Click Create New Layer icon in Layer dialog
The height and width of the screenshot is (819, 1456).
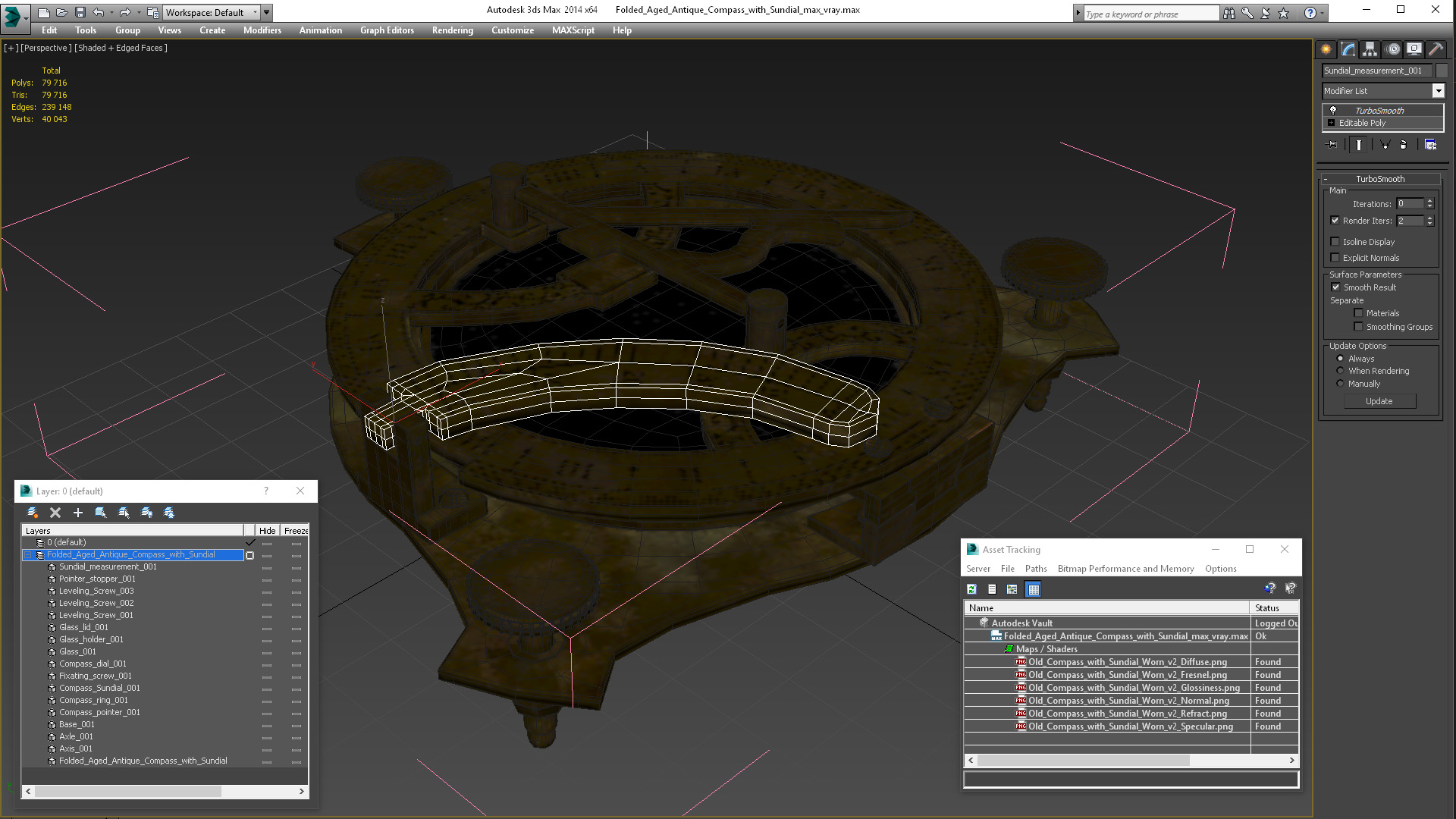point(33,513)
